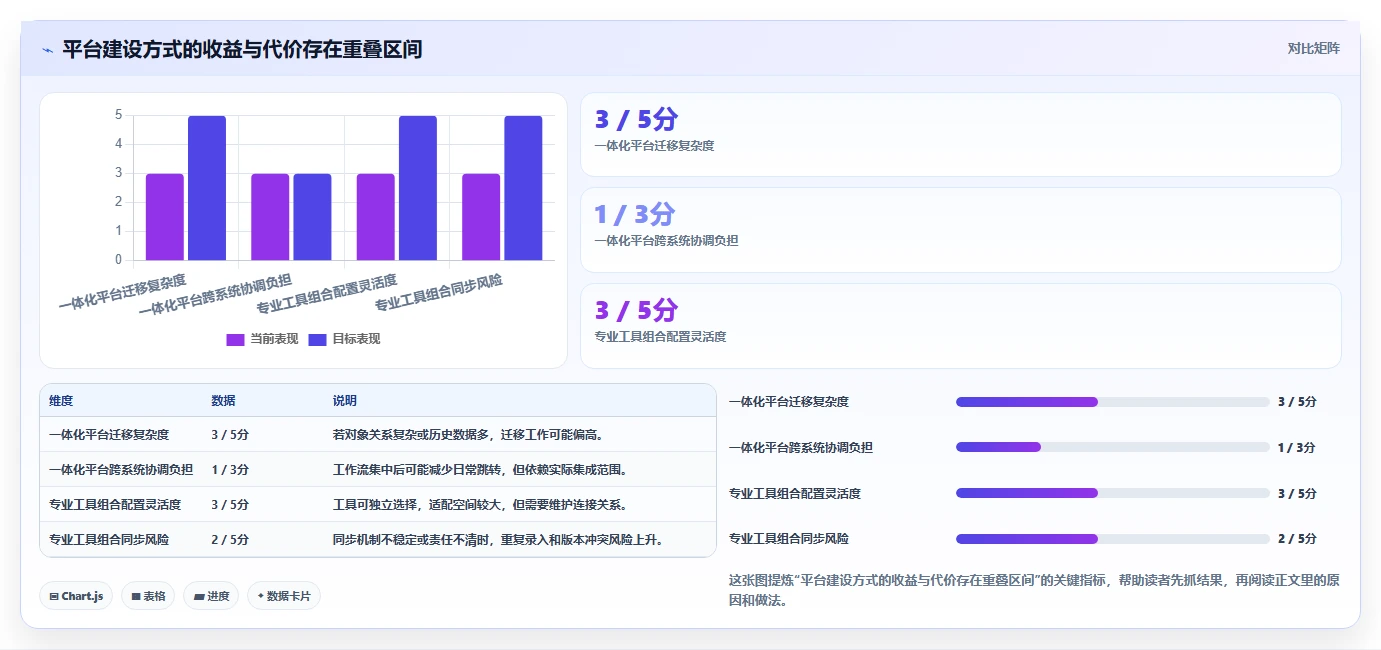Screen dimensions: 1381x650
Task: Click the purple bar for 专业工具组合同步风险
Action: (481, 217)
